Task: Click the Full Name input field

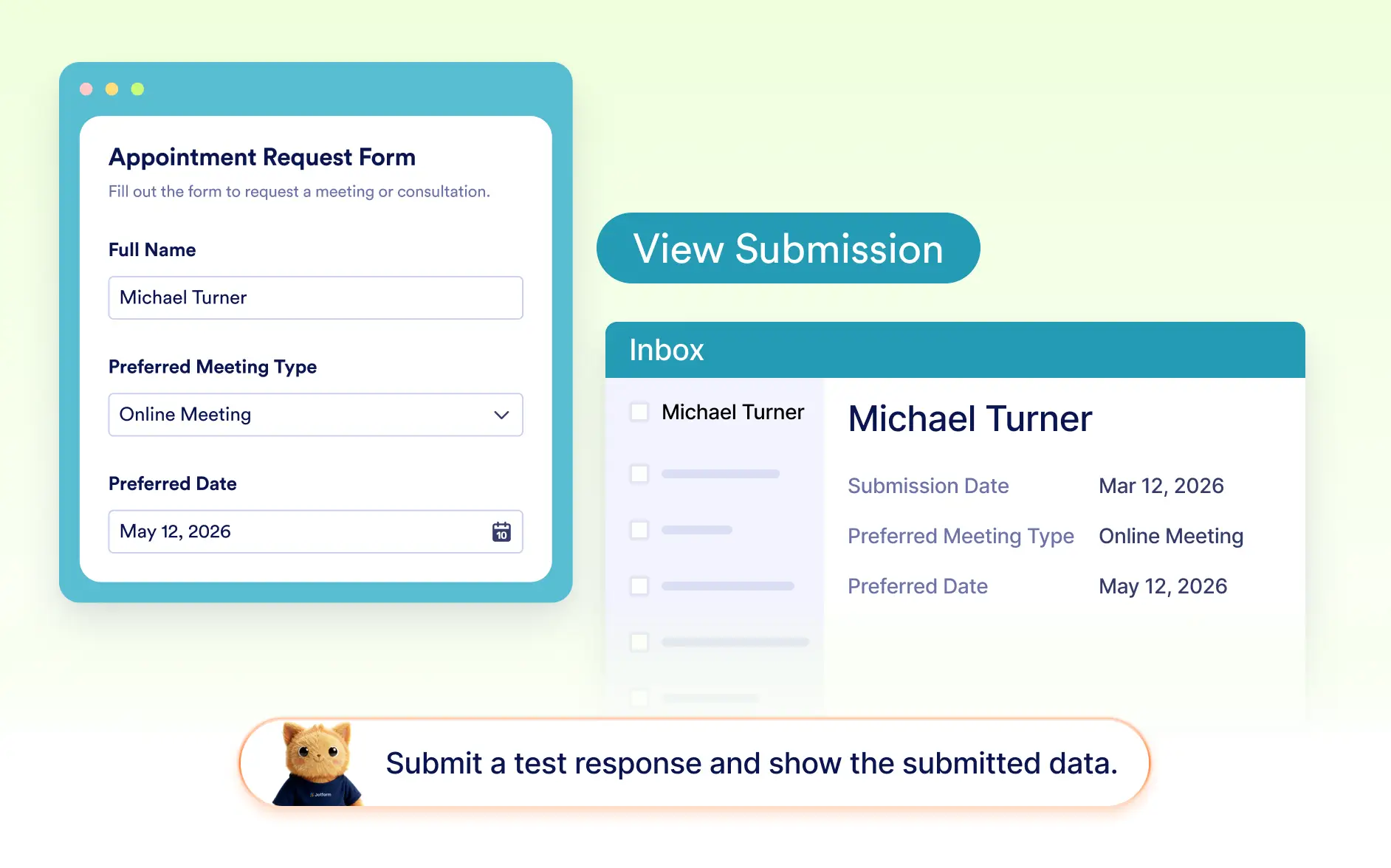Action: click(315, 298)
